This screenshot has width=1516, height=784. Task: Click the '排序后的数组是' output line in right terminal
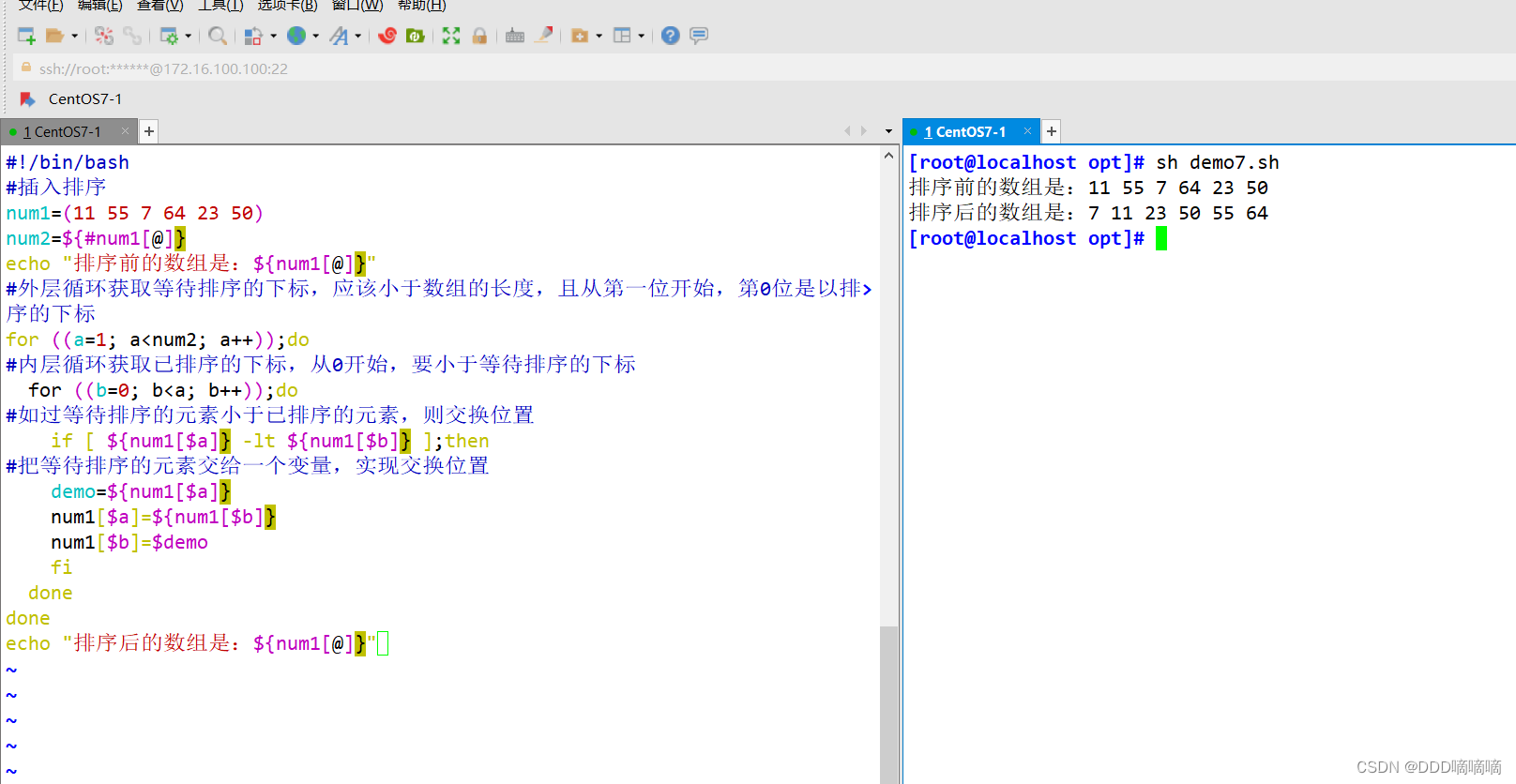click(x=1088, y=213)
